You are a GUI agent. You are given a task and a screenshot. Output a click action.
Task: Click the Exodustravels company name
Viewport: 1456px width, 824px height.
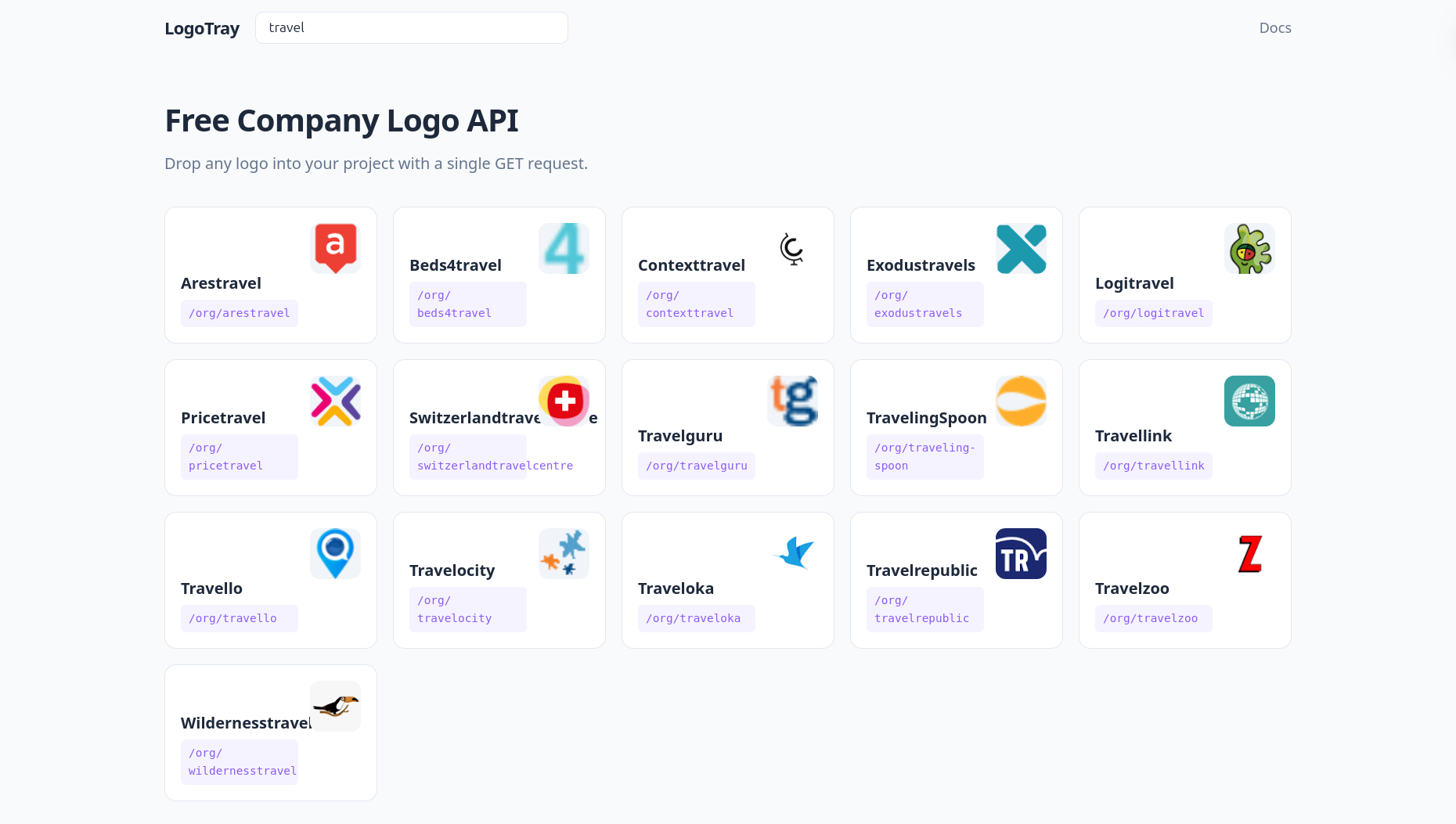tap(921, 265)
